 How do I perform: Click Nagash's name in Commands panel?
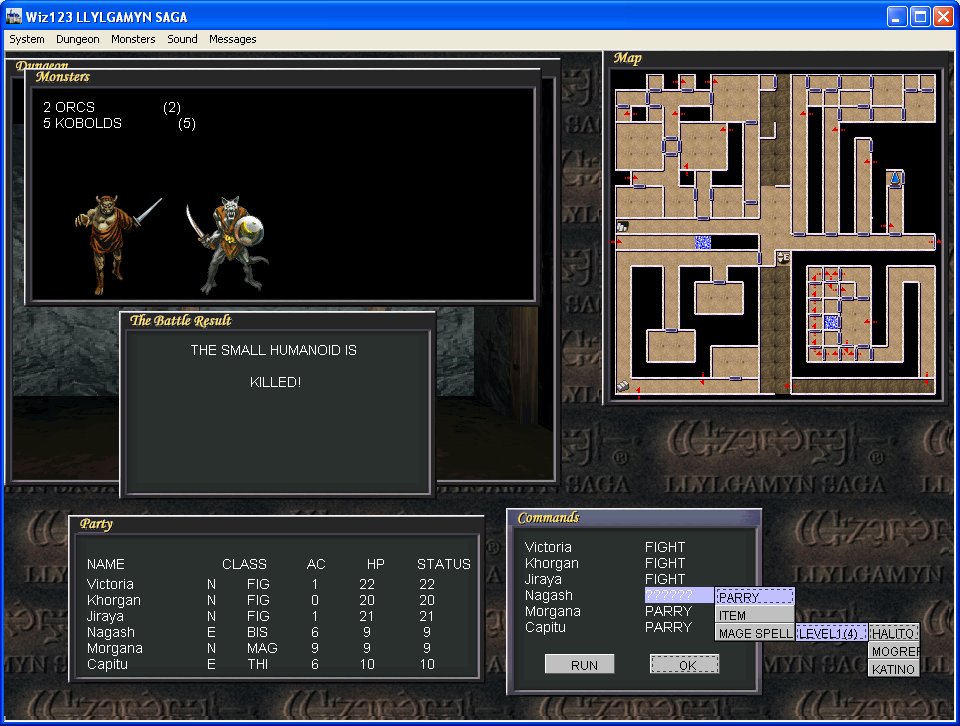tap(549, 595)
